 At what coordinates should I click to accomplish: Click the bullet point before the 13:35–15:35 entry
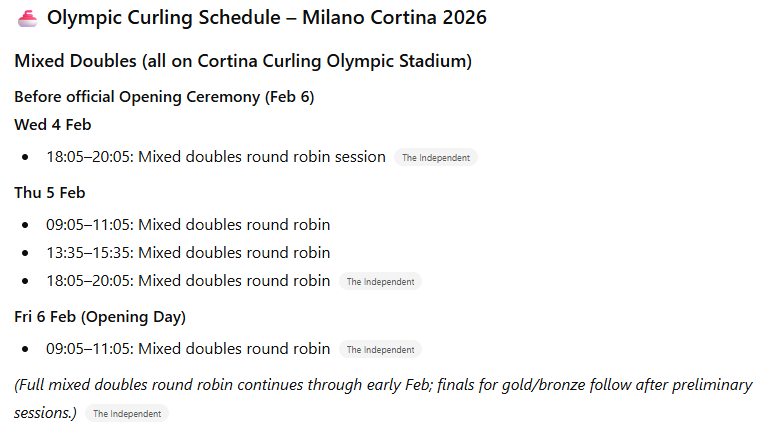[x=25, y=253]
